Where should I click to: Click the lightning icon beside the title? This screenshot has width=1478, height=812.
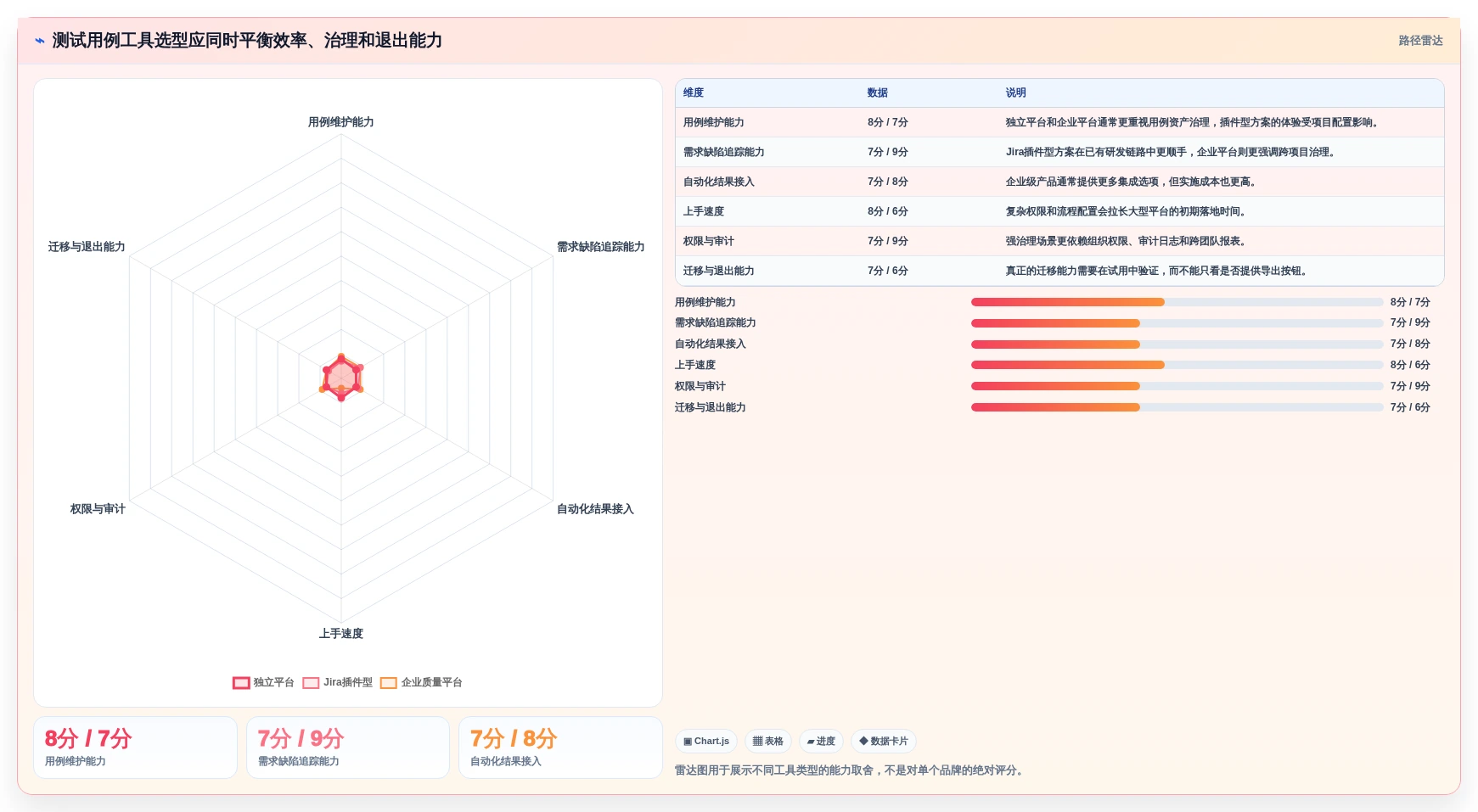point(40,41)
